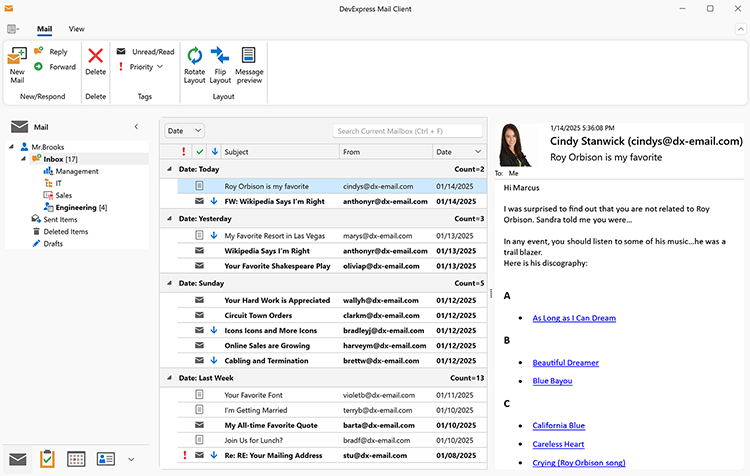750x476 pixels.
Task: Select the Sent Items folder
Action: click(60, 219)
